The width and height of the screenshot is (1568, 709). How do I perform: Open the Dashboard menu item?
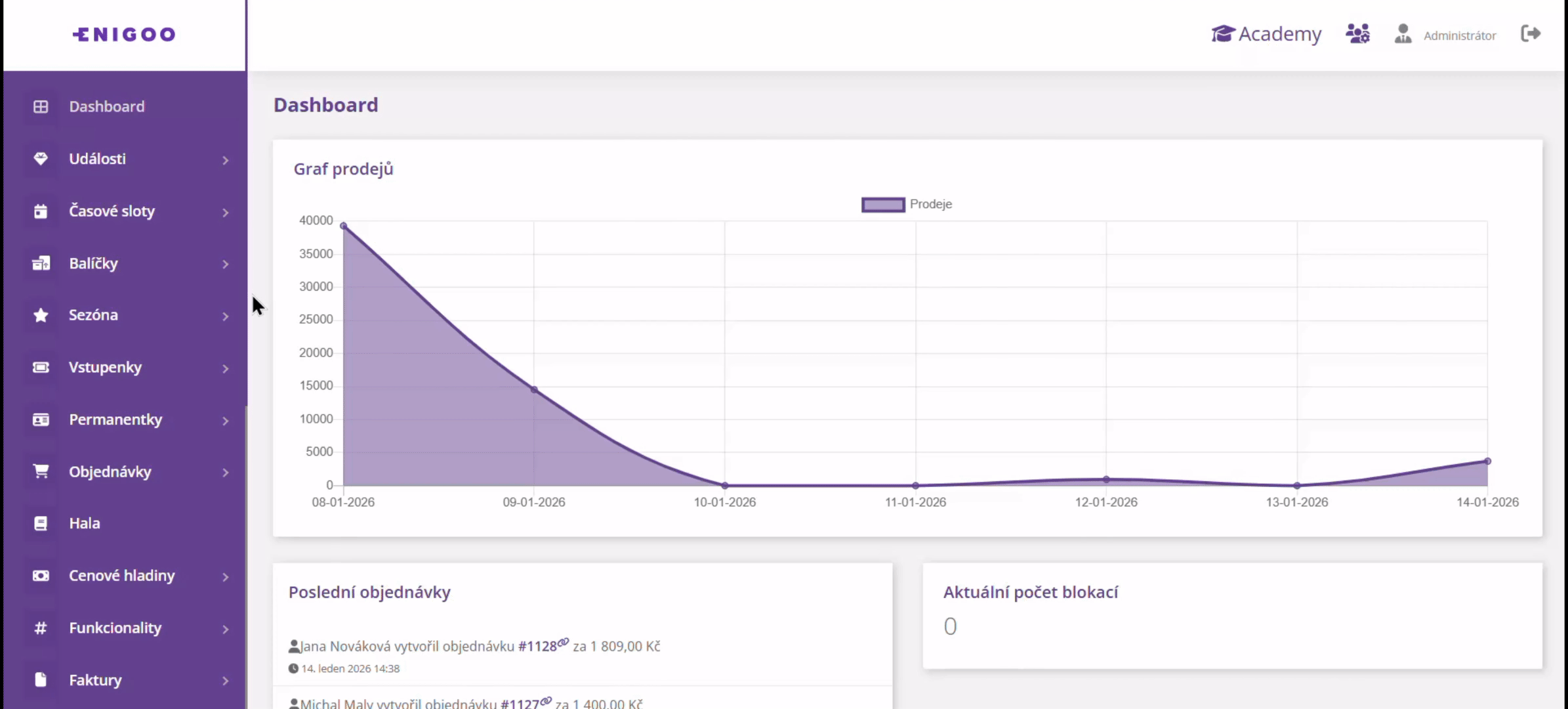(106, 106)
